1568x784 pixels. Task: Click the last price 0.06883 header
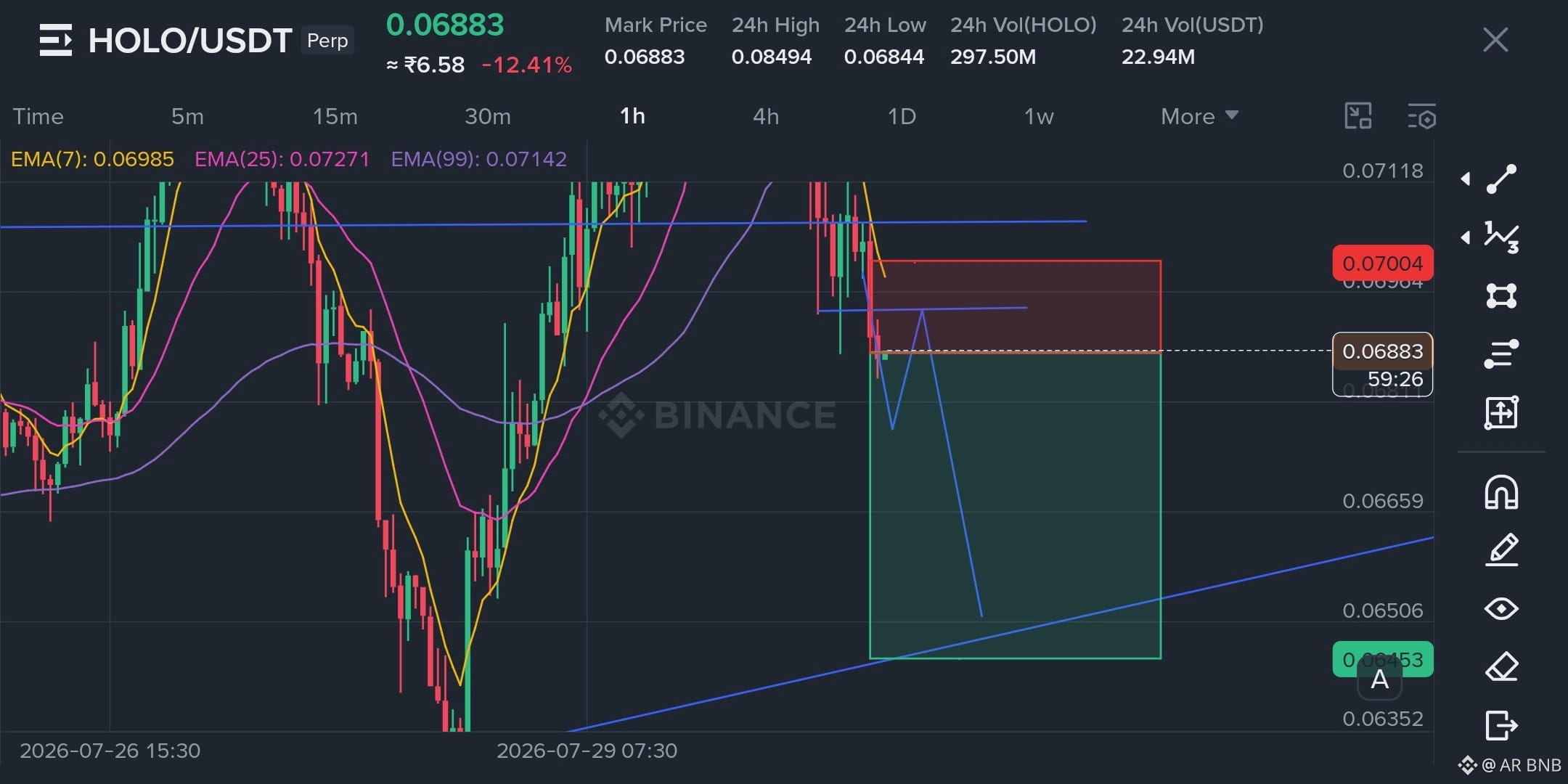445,25
